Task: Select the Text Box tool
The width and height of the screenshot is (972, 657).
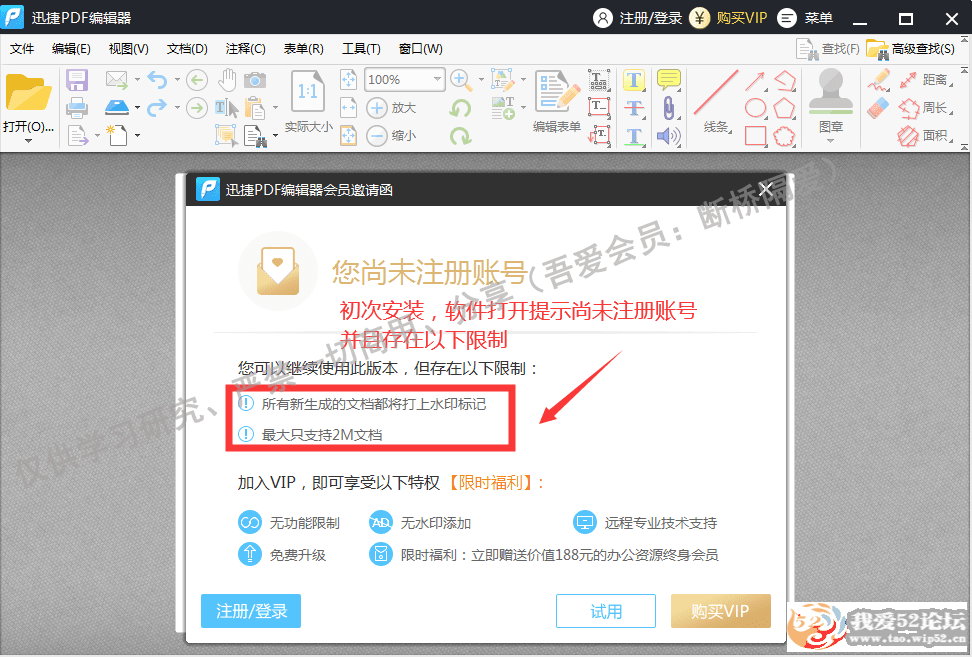Action: [x=599, y=107]
